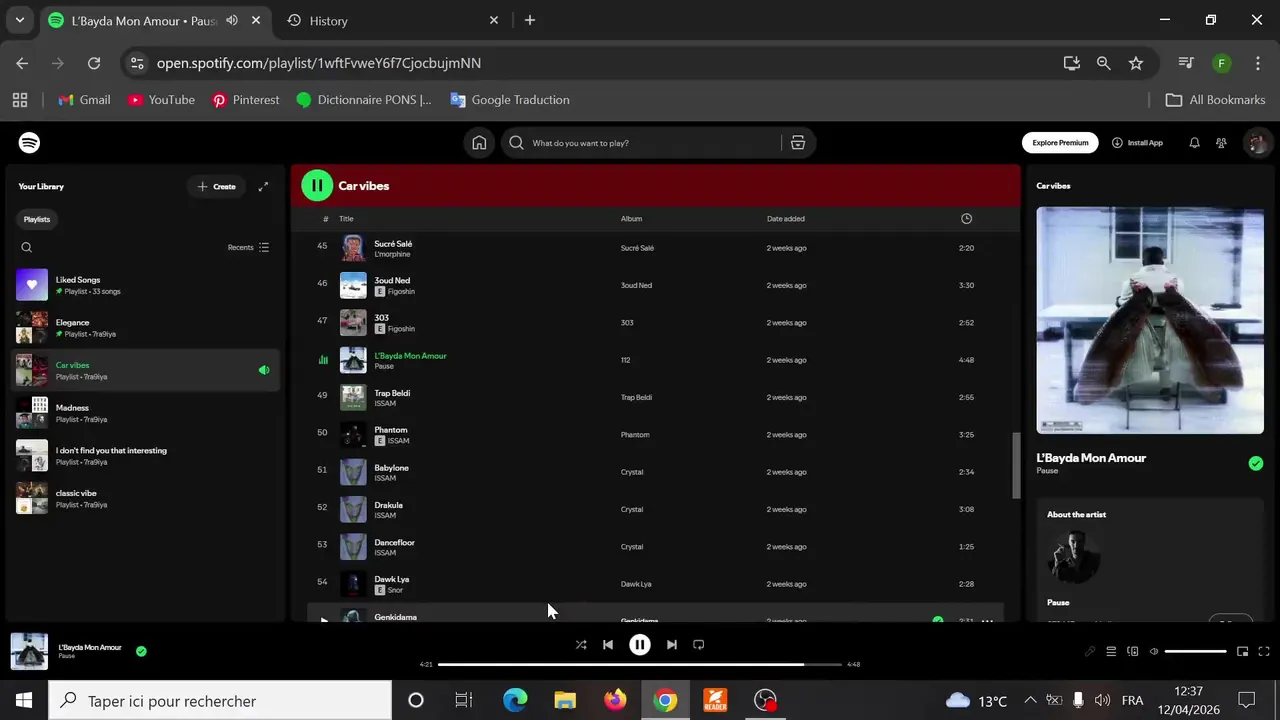
Task: Open Lyrics microphone icon
Action: coord(1090,652)
